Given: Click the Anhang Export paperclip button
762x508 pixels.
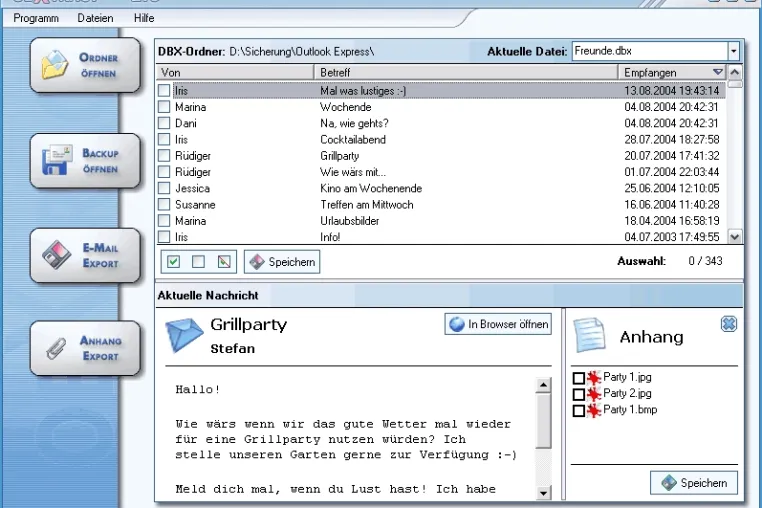Looking at the screenshot, I should point(85,348).
